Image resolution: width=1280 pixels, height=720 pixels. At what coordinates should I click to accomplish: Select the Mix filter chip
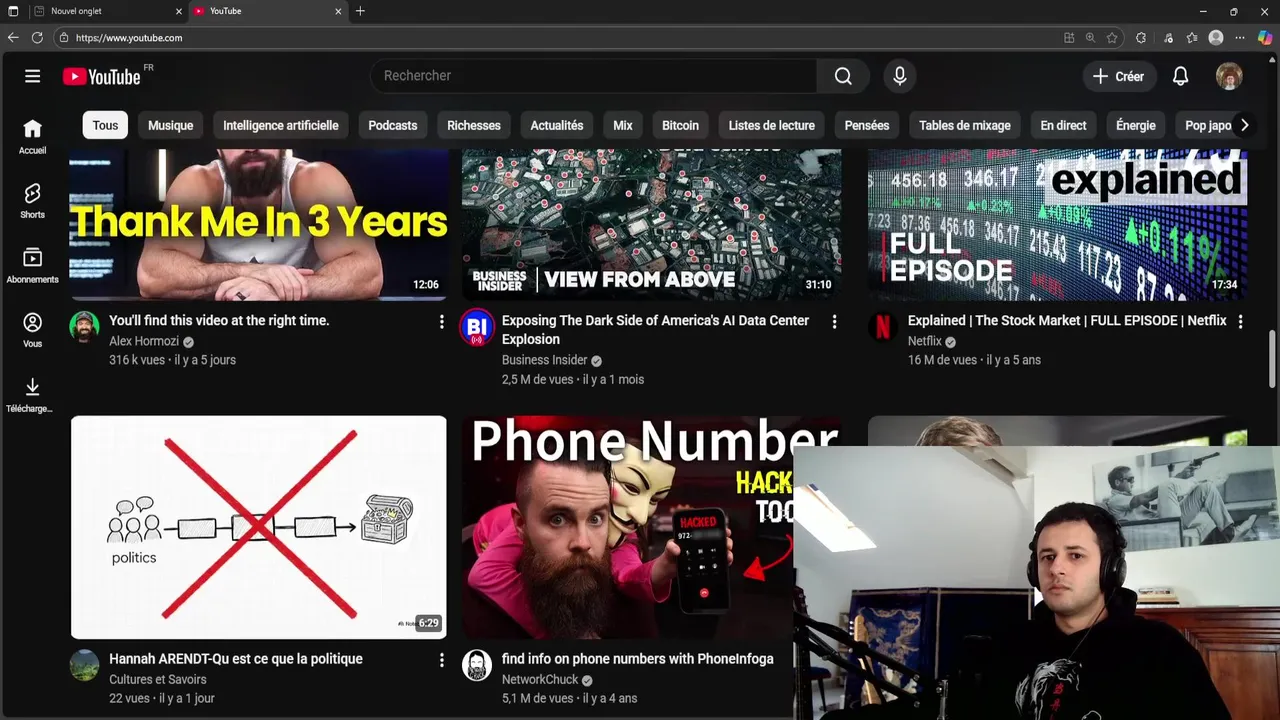pyautogui.click(x=623, y=125)
